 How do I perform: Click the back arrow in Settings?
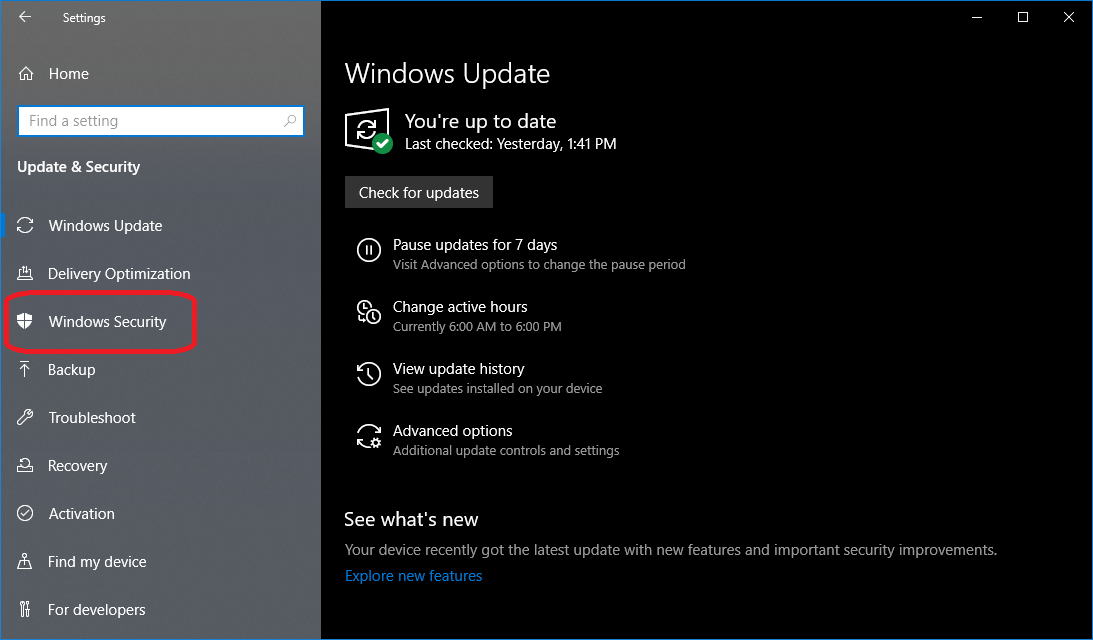(x=25, y=17)
